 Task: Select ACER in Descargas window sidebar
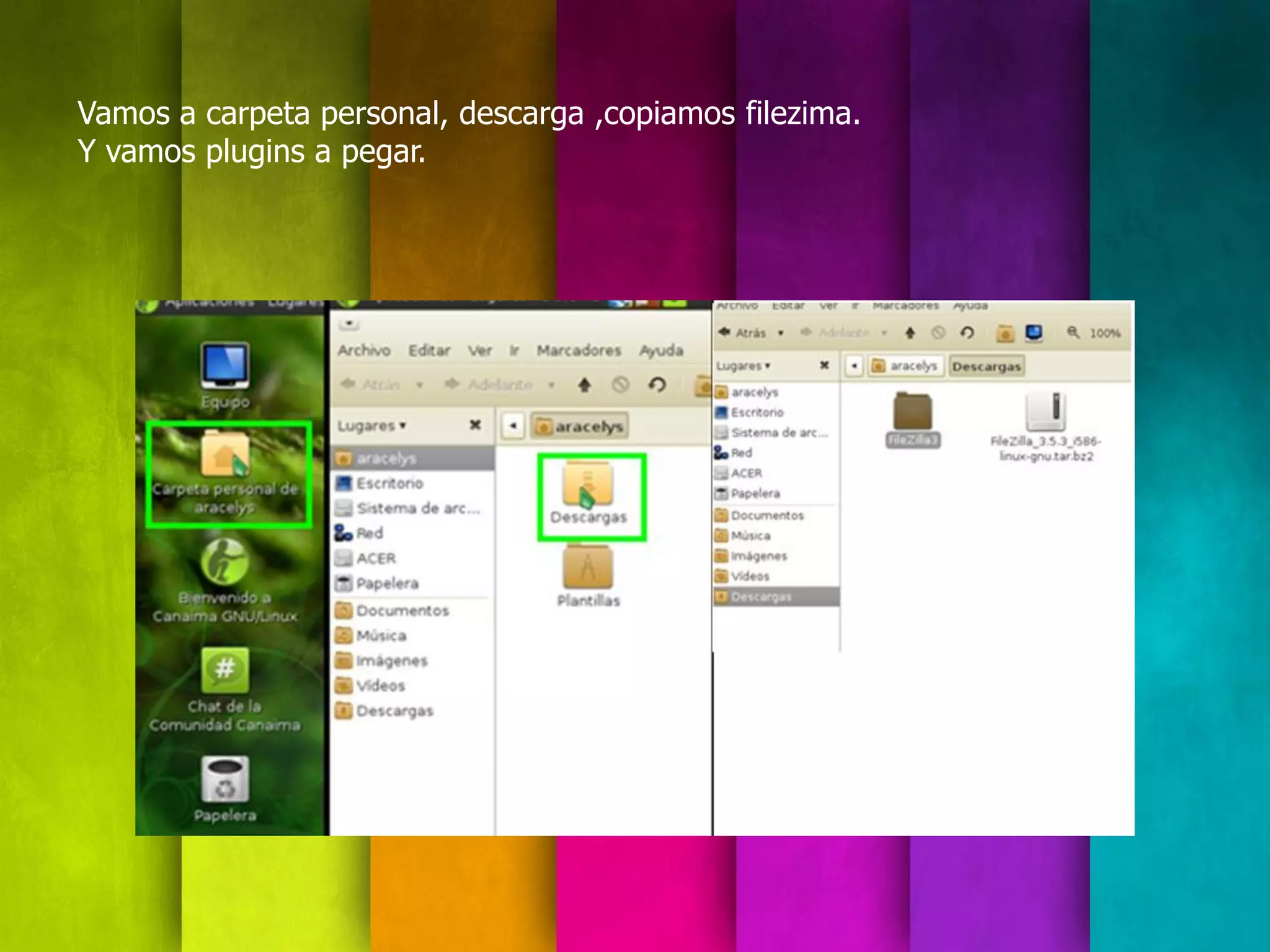776,474
